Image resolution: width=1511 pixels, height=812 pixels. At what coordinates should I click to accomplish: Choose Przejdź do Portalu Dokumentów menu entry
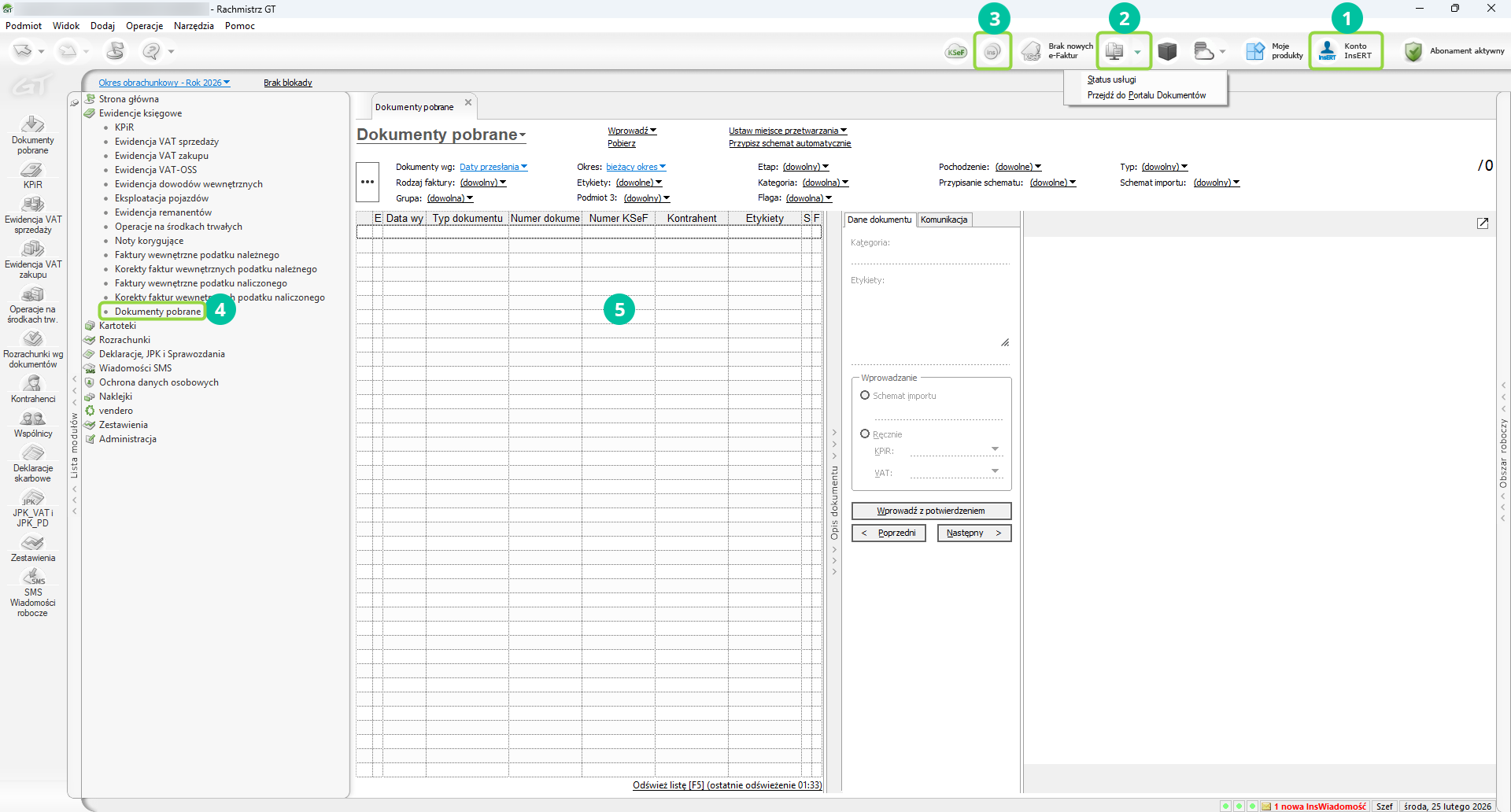[1146, 95]
